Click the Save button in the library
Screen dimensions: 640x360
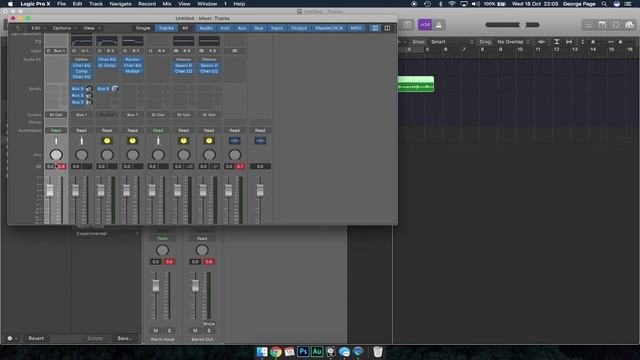point(124,338)
